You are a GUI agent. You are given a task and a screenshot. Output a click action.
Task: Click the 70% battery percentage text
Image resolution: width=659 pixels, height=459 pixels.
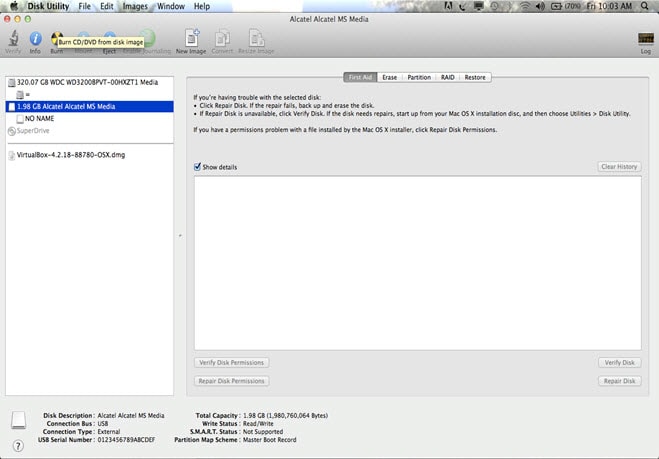tap(572, 6)
